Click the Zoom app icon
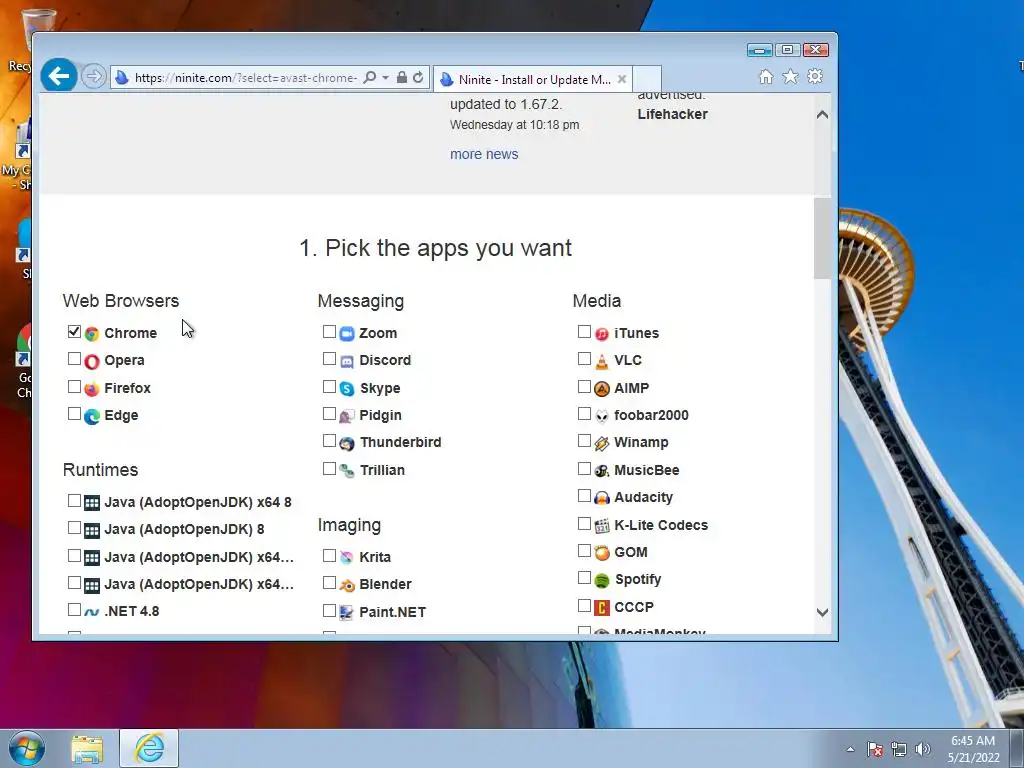Screen dimensions: 1024x768 (347, 334)
